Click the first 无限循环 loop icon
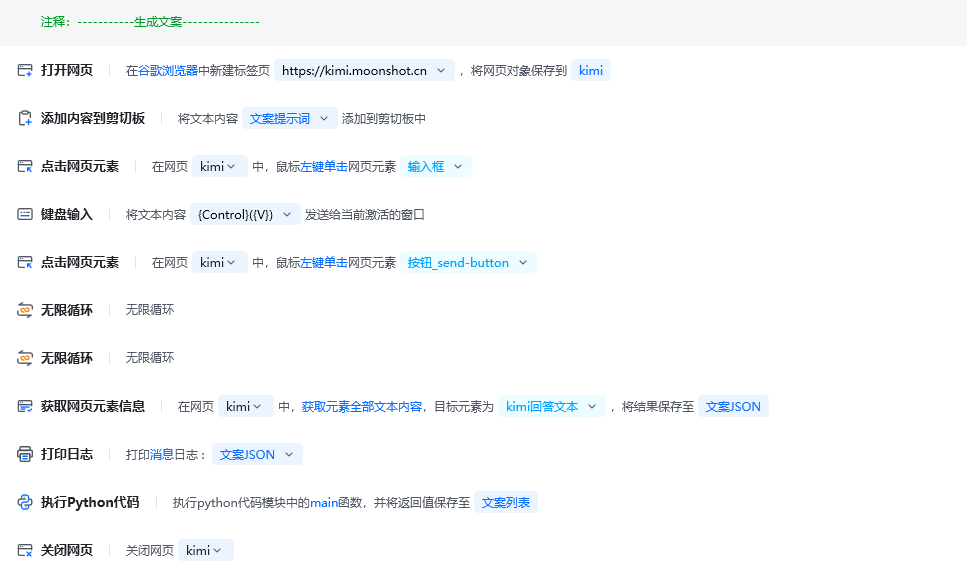 tap(24, 309)
